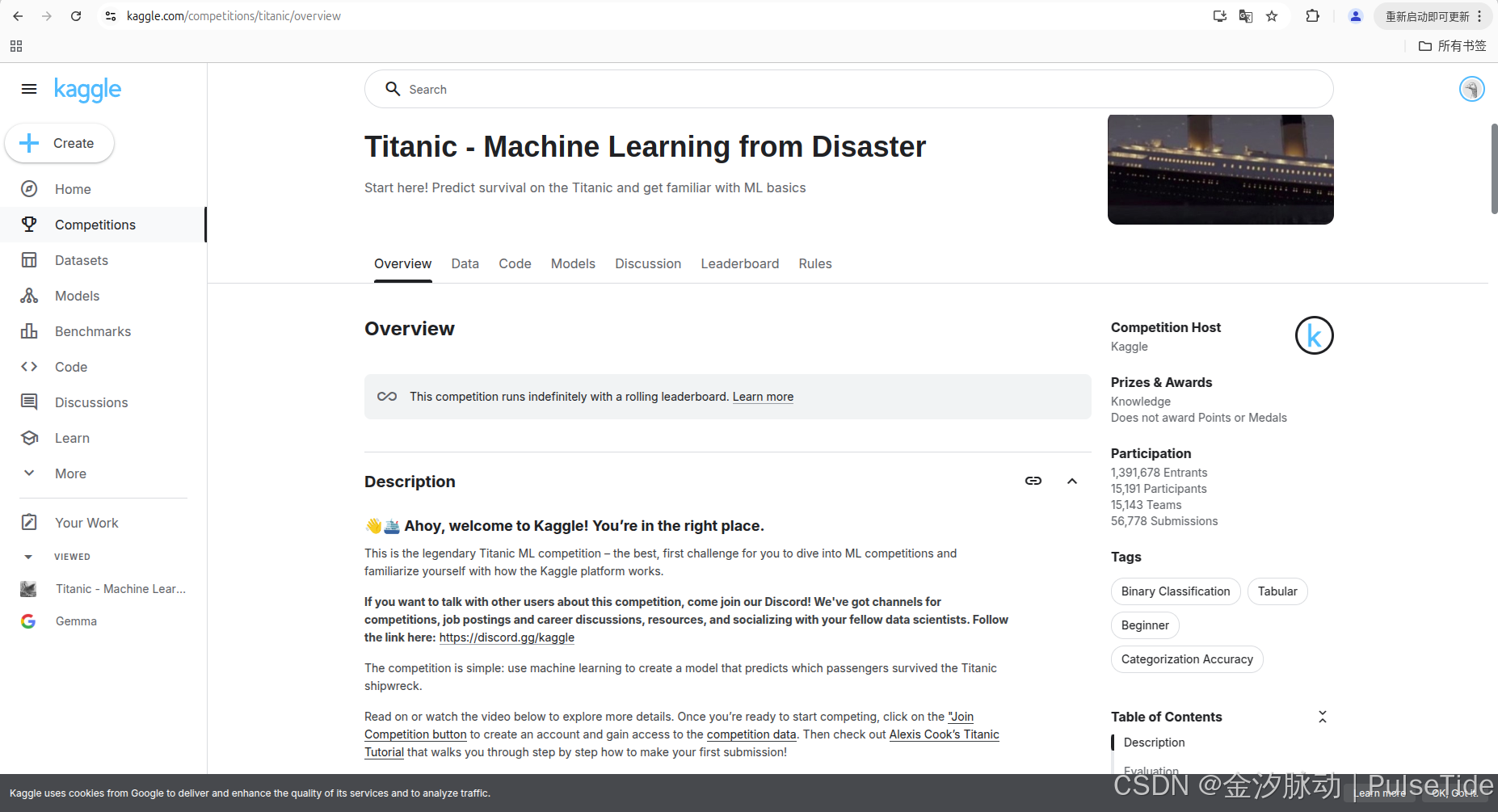Image resolution: width=1498 pixels, height=812 pixels.
Task: Switch to the Leaderboard tab
Action: 740,263
